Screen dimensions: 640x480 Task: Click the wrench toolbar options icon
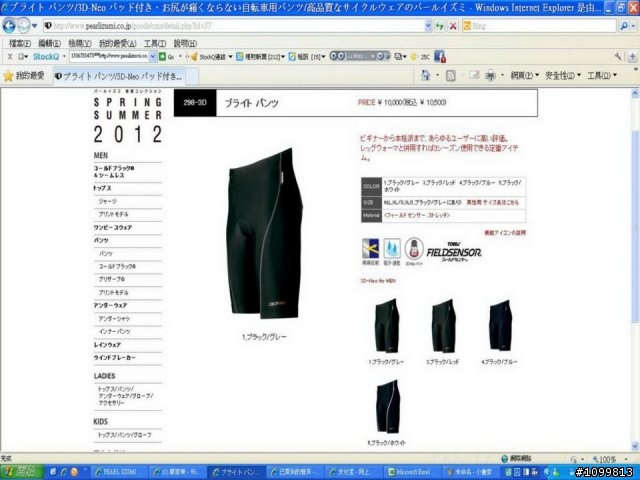pos(618,57)
